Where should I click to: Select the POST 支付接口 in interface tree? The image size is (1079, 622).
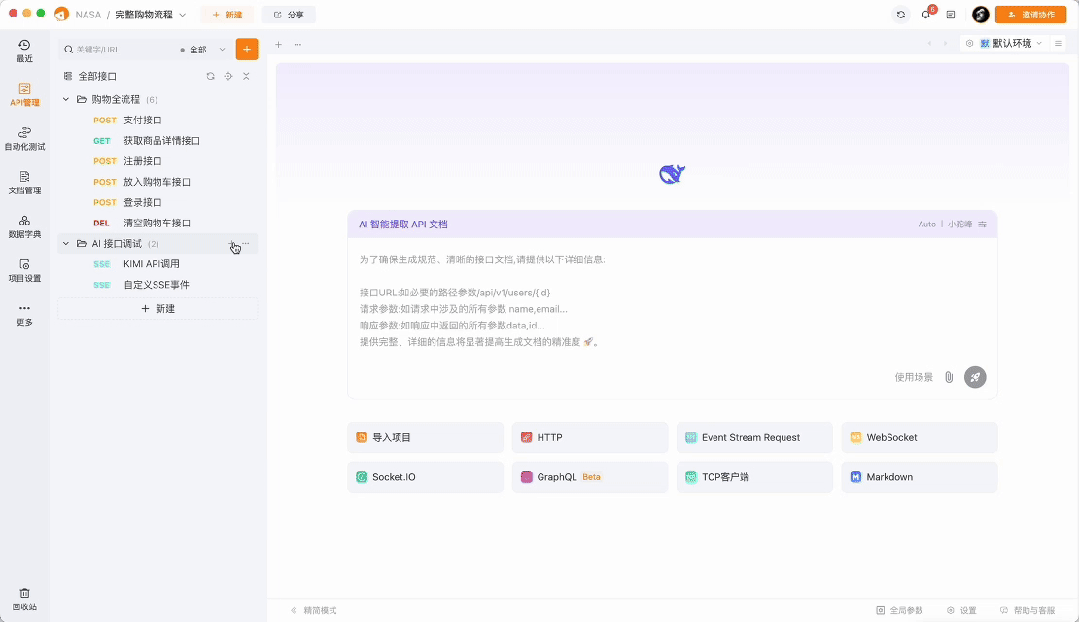[x=143, y=120]
